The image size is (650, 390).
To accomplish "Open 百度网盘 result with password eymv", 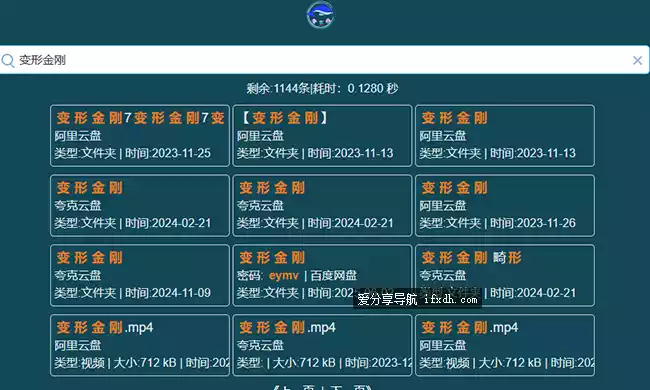I will point(322,276).
